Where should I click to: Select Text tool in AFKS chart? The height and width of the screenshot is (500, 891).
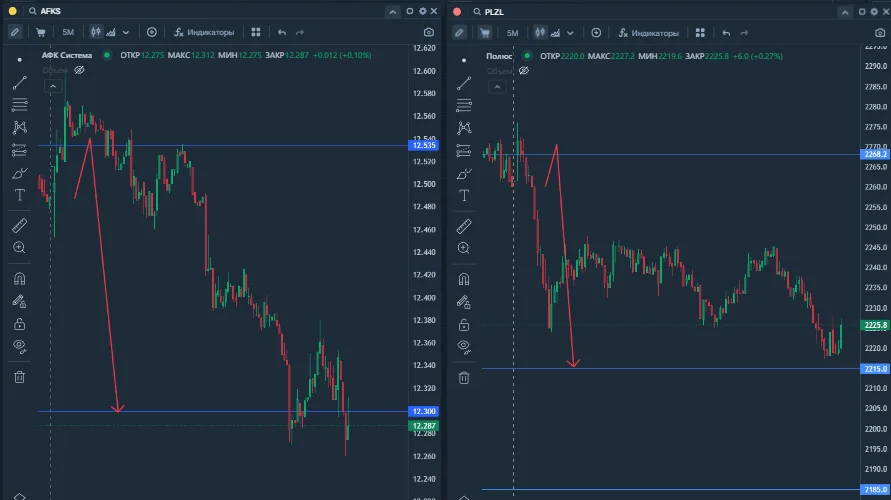click(19, 195)
